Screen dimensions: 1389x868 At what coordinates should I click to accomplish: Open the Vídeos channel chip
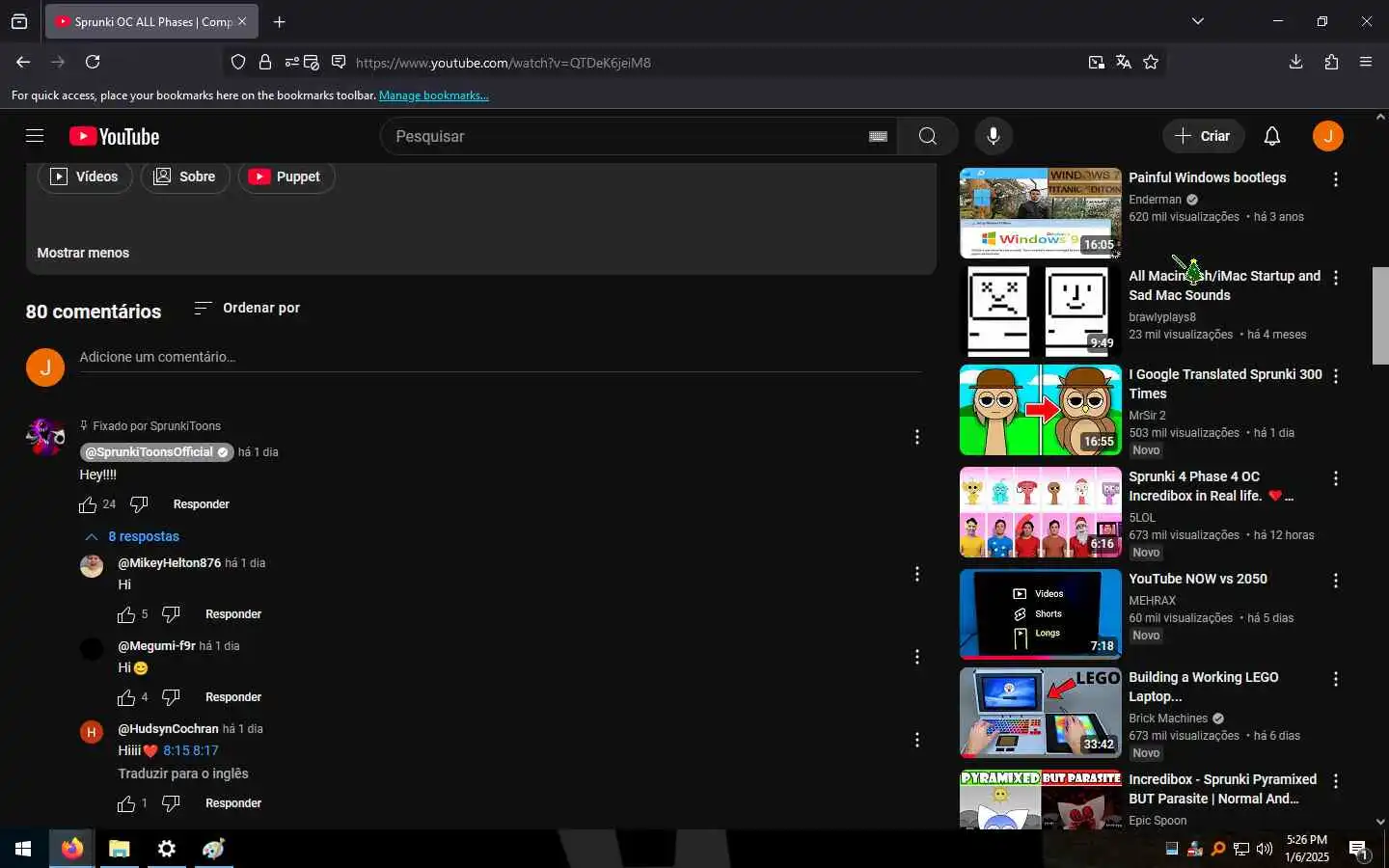pos(85,176)
